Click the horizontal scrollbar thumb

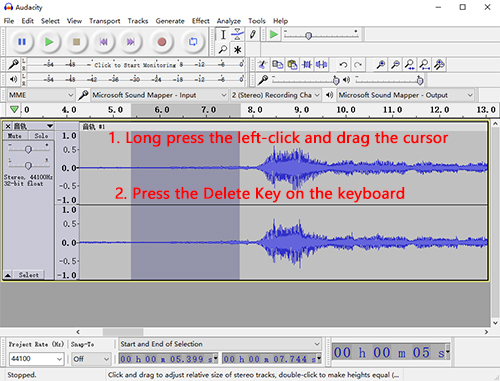(x=123, y=332)
